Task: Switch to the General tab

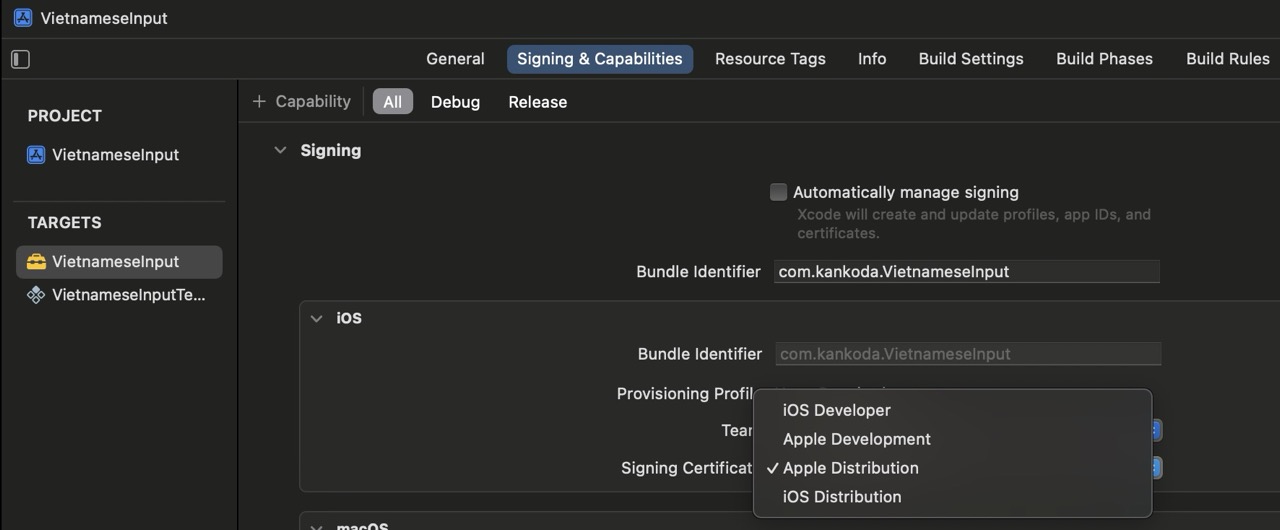Action: point(455,59)
